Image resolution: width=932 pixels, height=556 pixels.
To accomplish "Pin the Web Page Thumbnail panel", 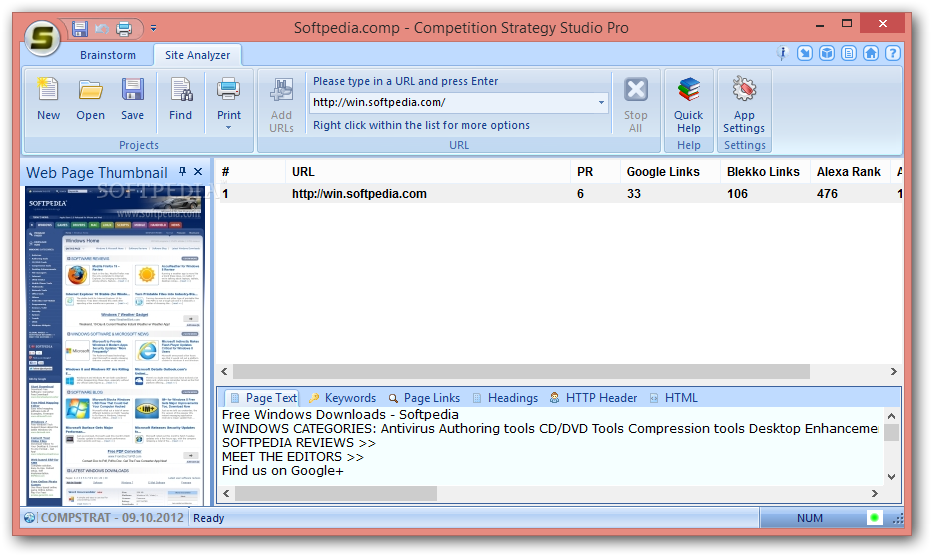I will pos(182,172).
